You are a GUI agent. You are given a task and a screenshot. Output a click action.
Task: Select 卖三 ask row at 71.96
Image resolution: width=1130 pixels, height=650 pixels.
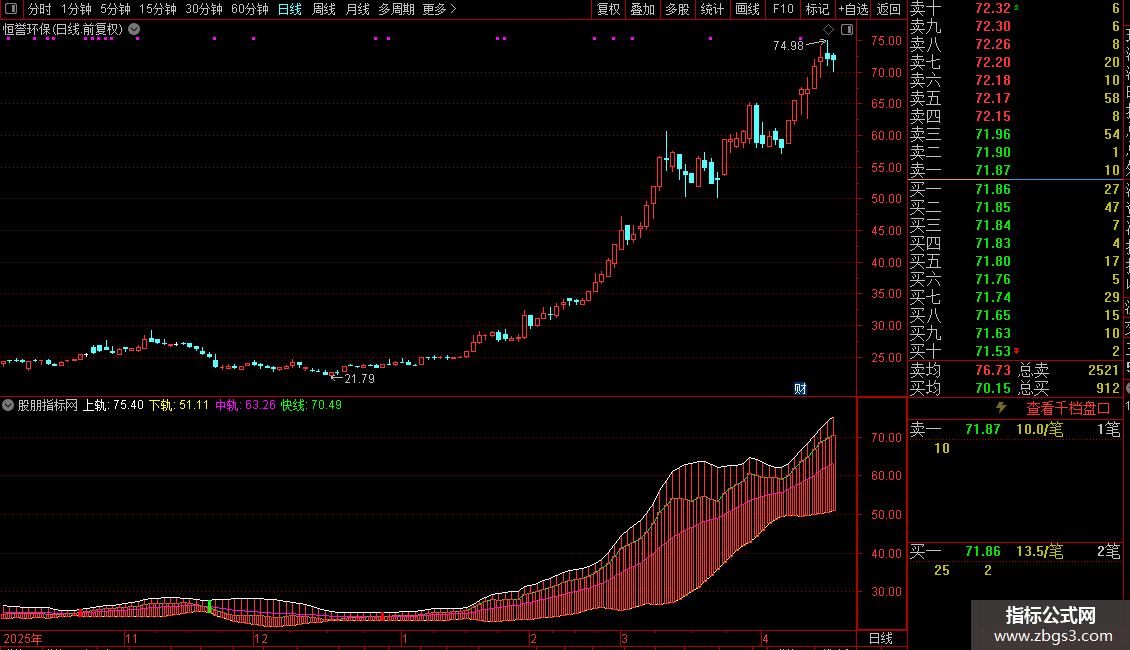click(x=1015, y=134)
